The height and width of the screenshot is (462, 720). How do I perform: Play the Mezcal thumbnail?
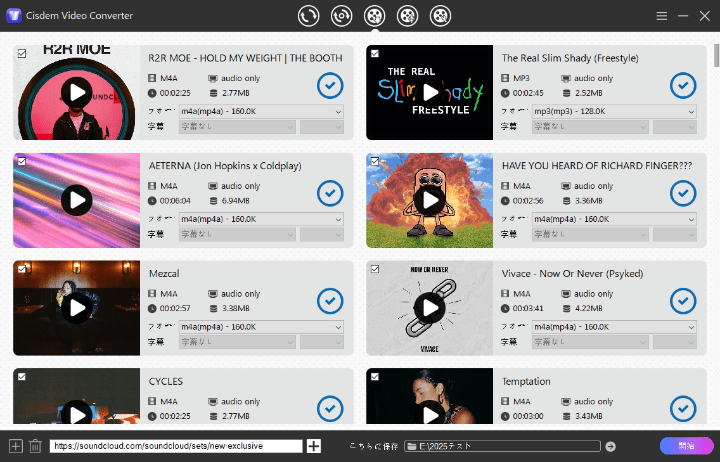click(77, 308)
